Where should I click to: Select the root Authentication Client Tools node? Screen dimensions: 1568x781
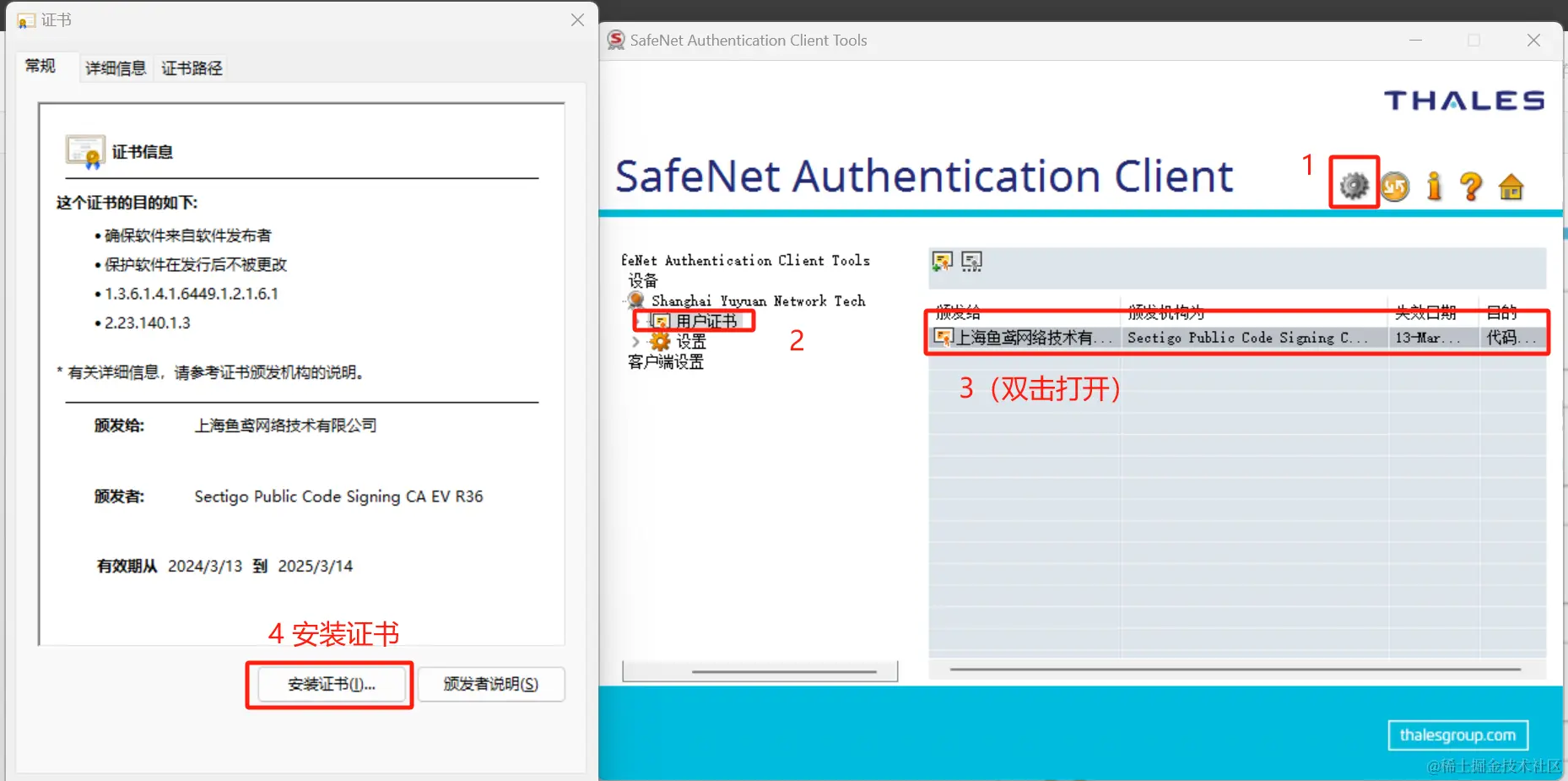tap(745, 260)
